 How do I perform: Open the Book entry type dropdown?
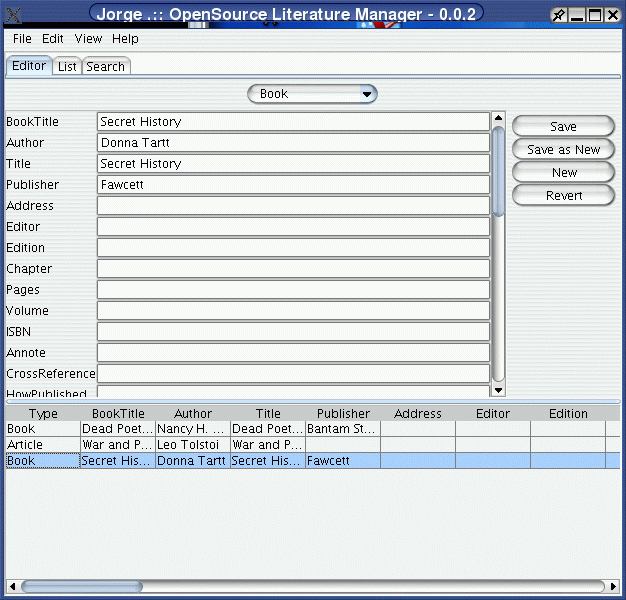point(312,94)
